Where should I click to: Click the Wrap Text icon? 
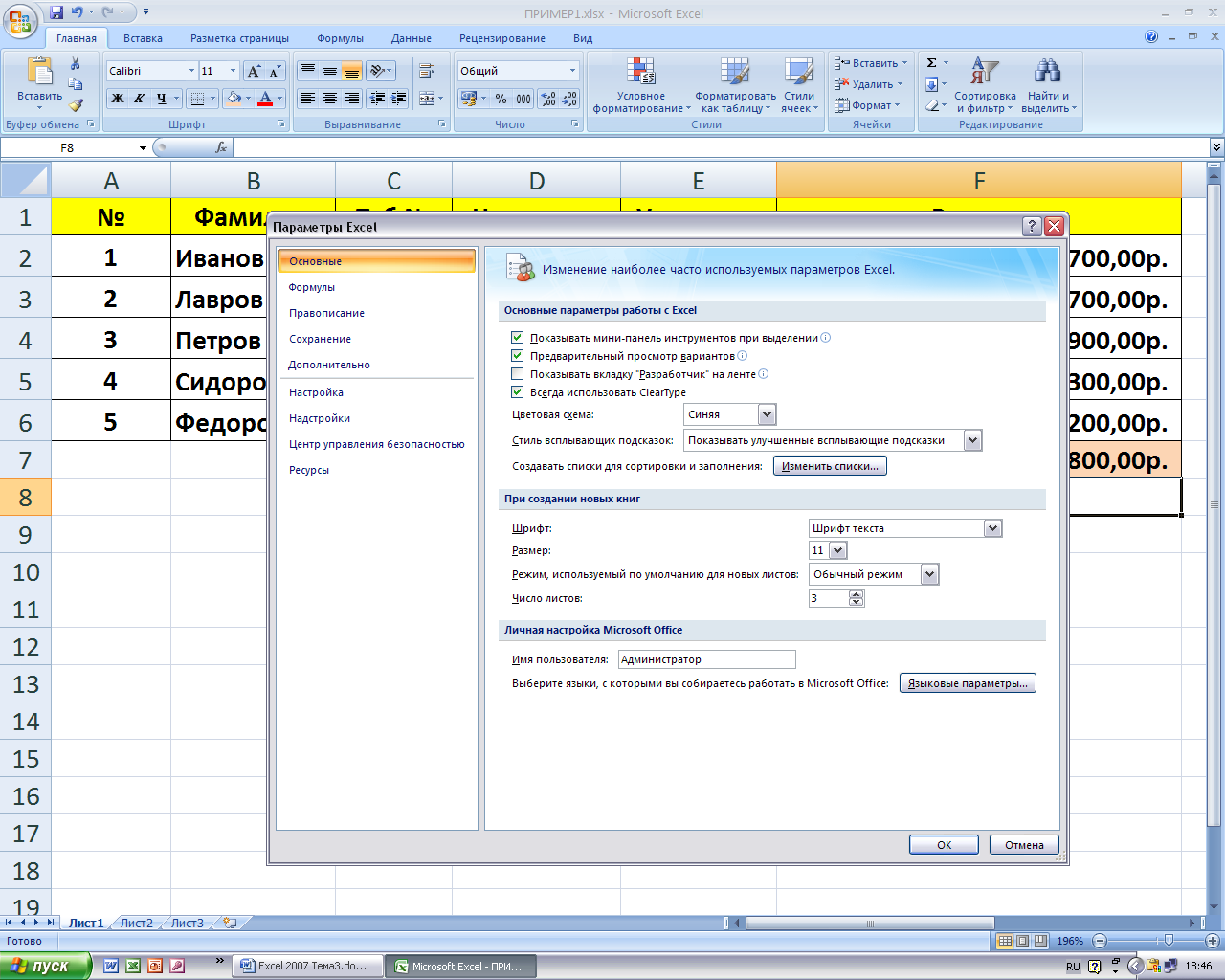(427, 71)
